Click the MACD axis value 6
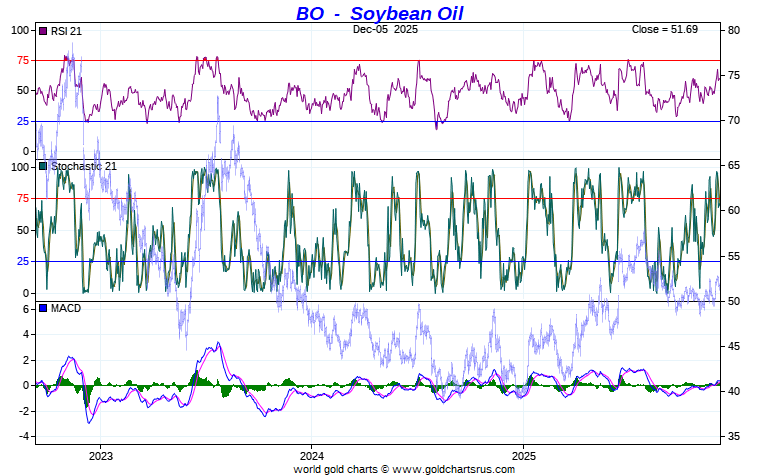 (x=26, y=309)
